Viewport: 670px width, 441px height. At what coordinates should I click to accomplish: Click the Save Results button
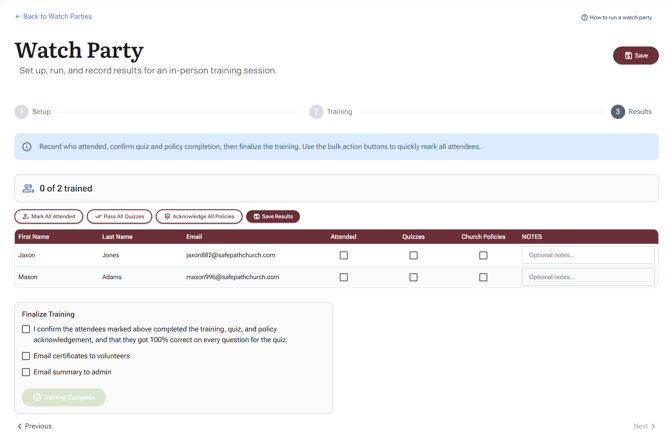click(273, 217)
